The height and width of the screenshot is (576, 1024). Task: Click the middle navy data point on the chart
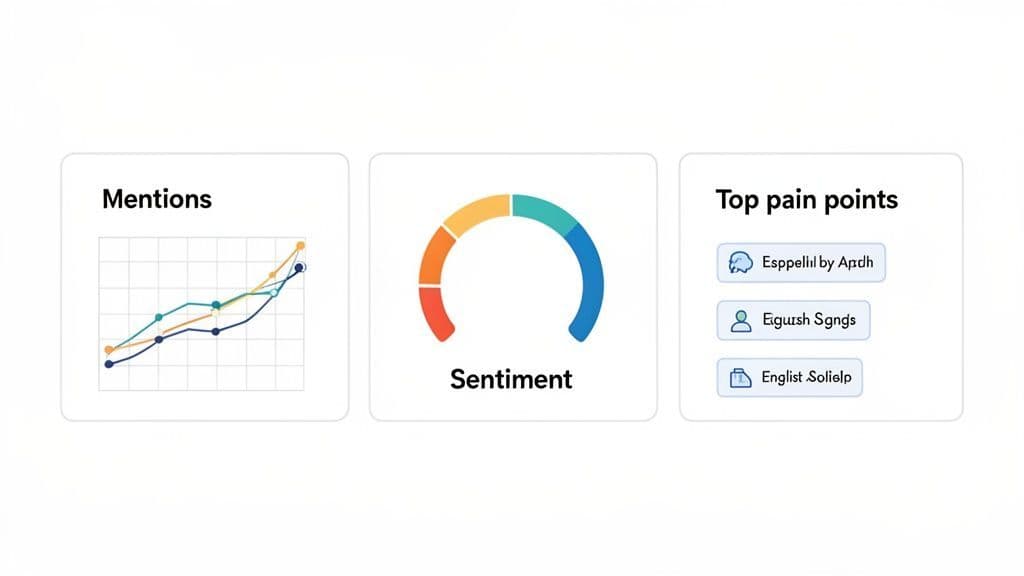coord(215,331)
